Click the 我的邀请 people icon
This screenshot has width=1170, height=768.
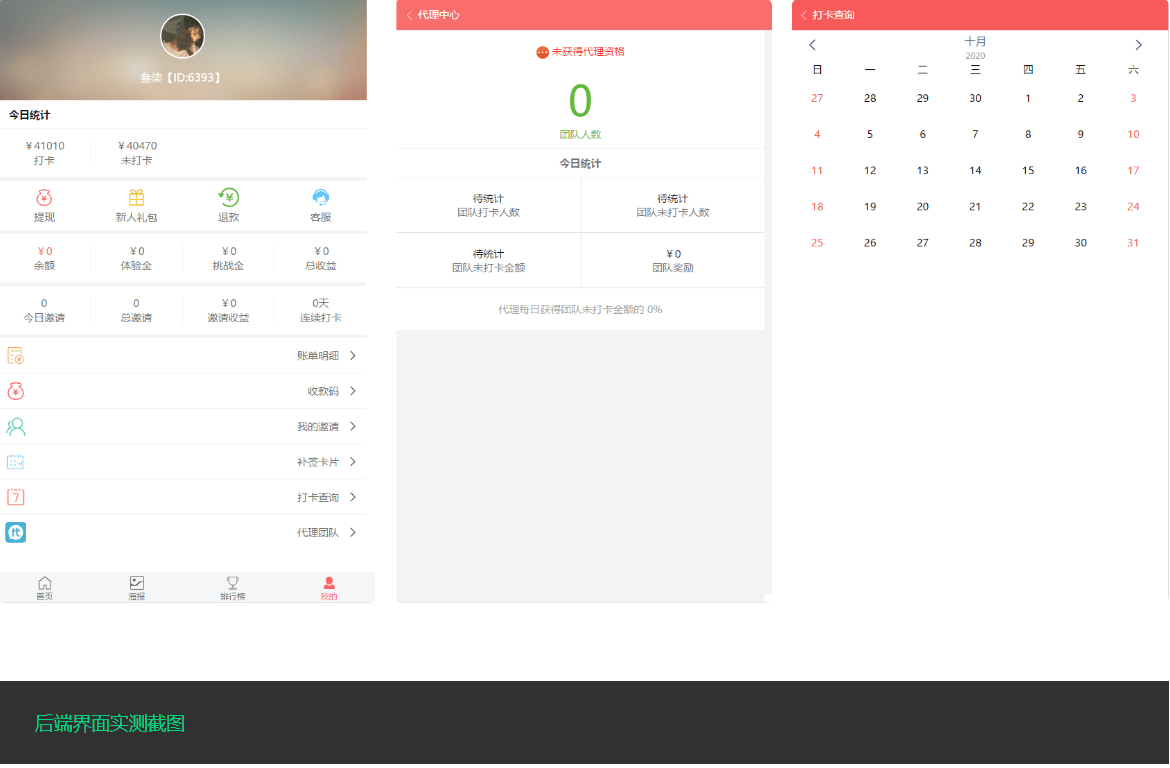[x=16, y=427]
